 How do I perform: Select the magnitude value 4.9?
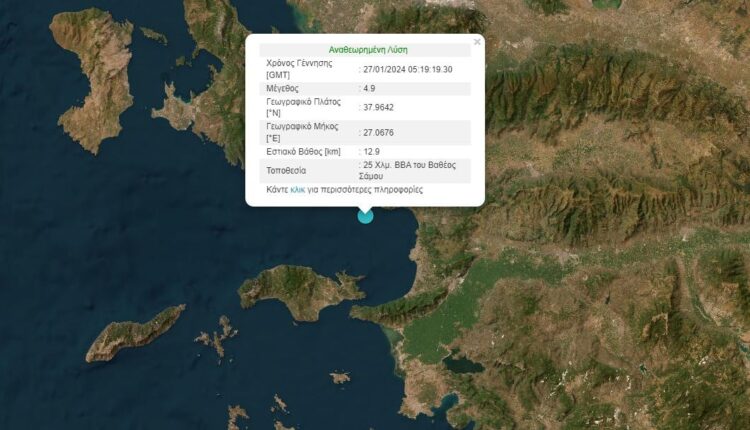[371, 87]
